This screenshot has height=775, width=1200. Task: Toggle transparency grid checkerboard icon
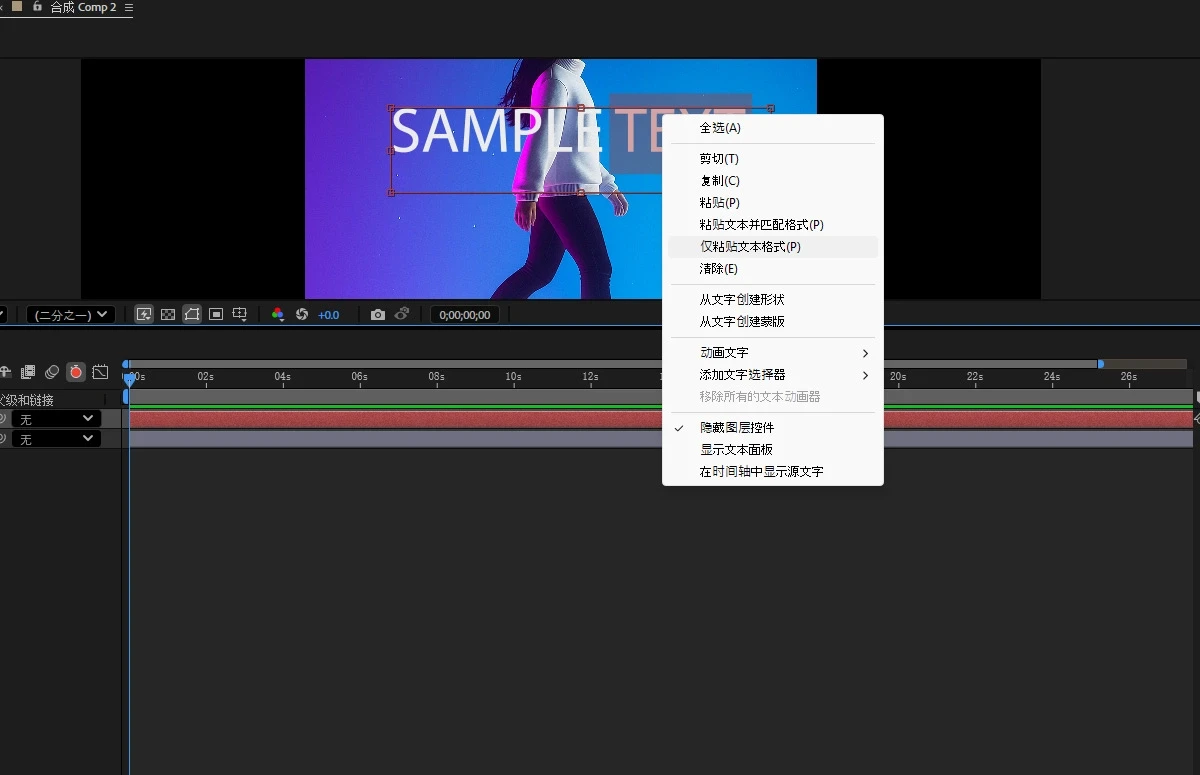[x=168, y=314]
